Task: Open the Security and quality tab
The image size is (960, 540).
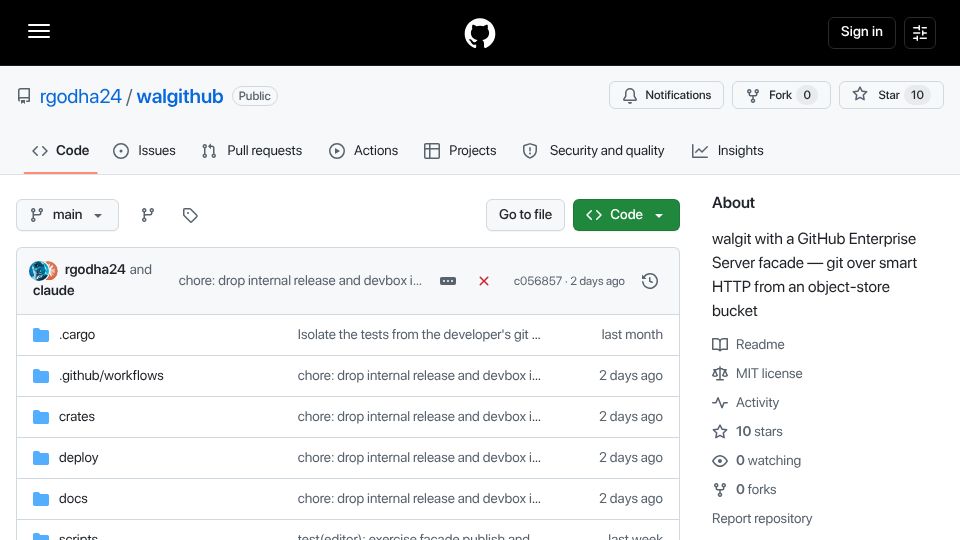Action: (593, 151)
